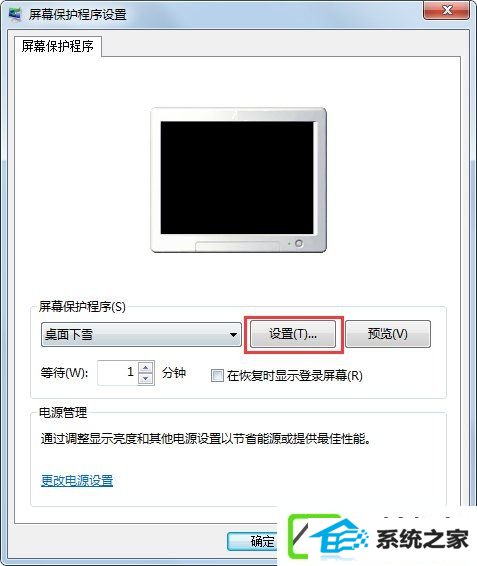Enable 在恢复时显示登录屏幕 checkbox

click(217, 375)
